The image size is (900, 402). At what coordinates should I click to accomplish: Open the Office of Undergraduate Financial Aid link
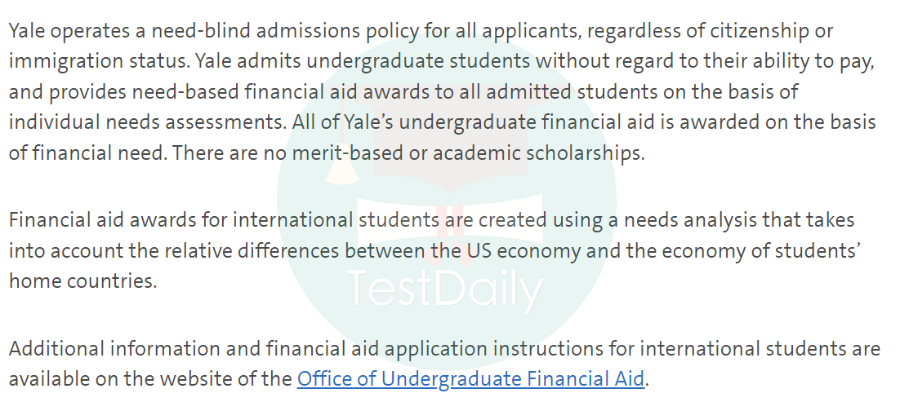(471, 380)
